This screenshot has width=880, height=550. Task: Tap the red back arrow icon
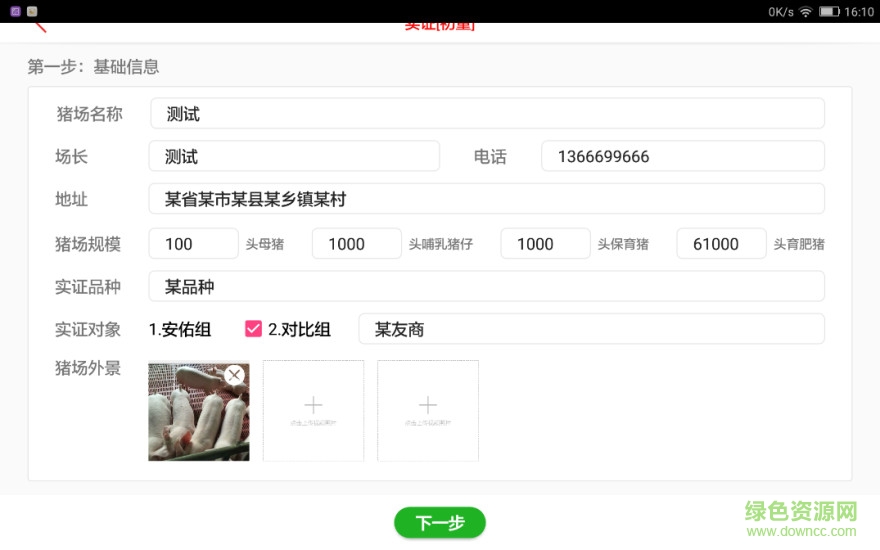[40, 27]
